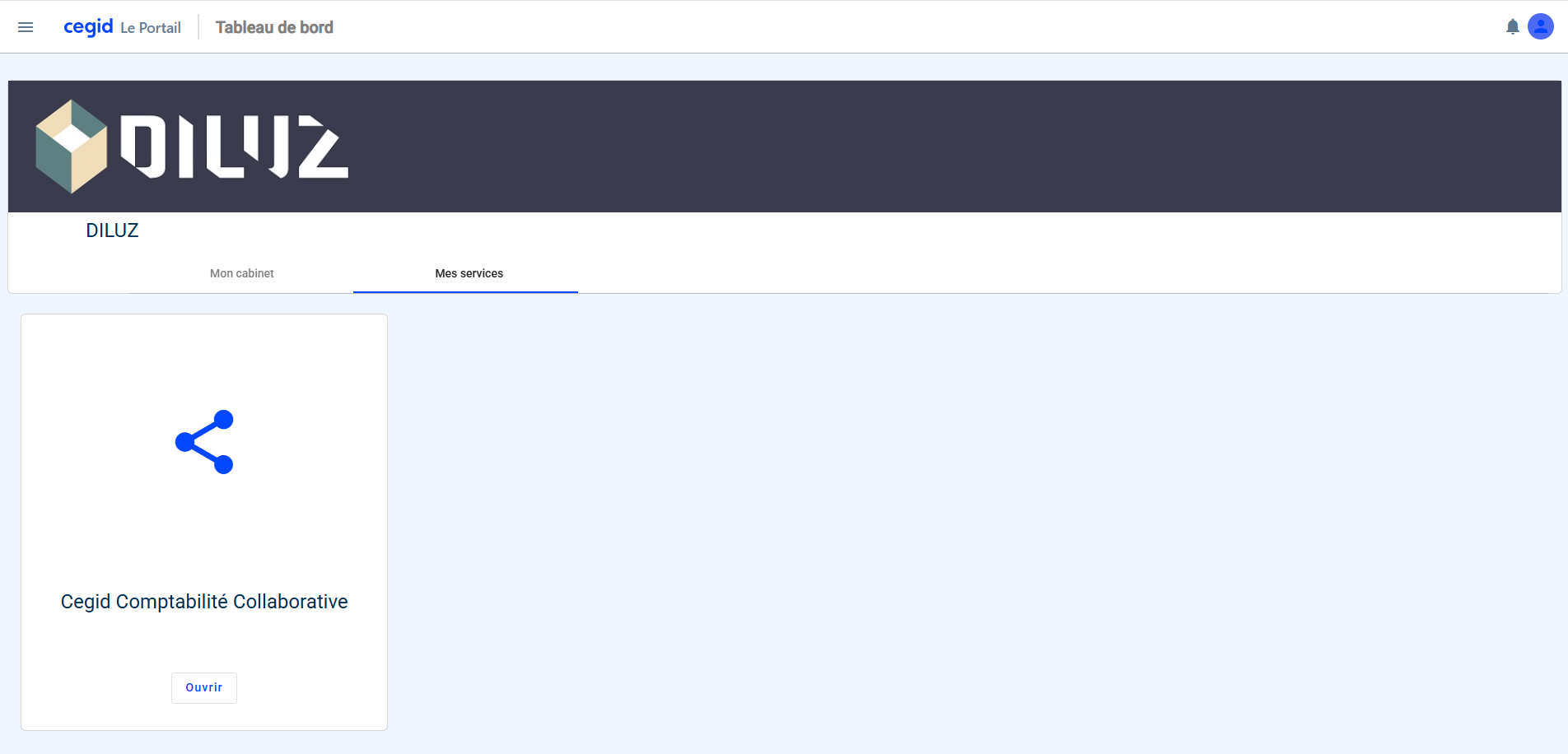Click the cegid logo
This screenshot has width=1568, height=754.
88,27
